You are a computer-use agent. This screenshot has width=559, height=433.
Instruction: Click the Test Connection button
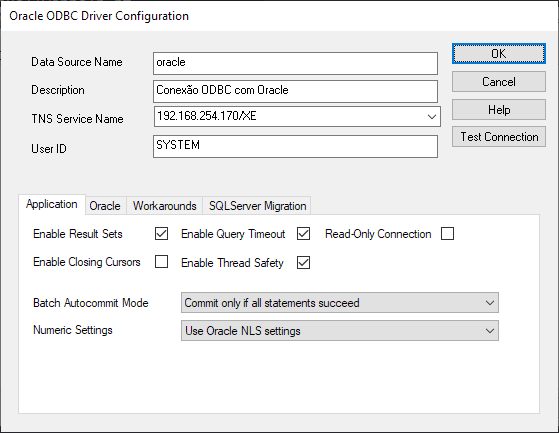499,136
